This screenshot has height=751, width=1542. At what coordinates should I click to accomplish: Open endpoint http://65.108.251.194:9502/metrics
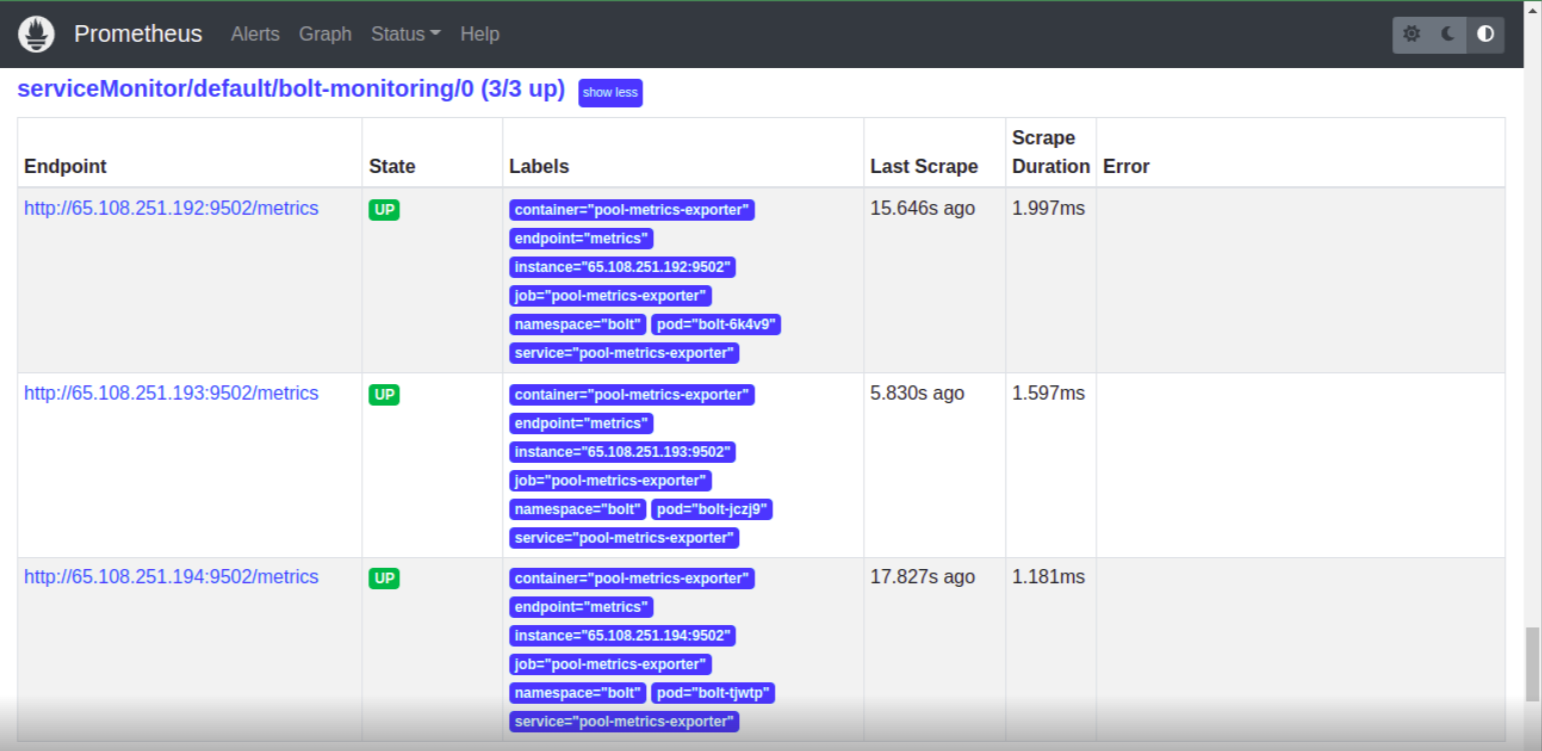pyautogui.click(x=171, y=577)
